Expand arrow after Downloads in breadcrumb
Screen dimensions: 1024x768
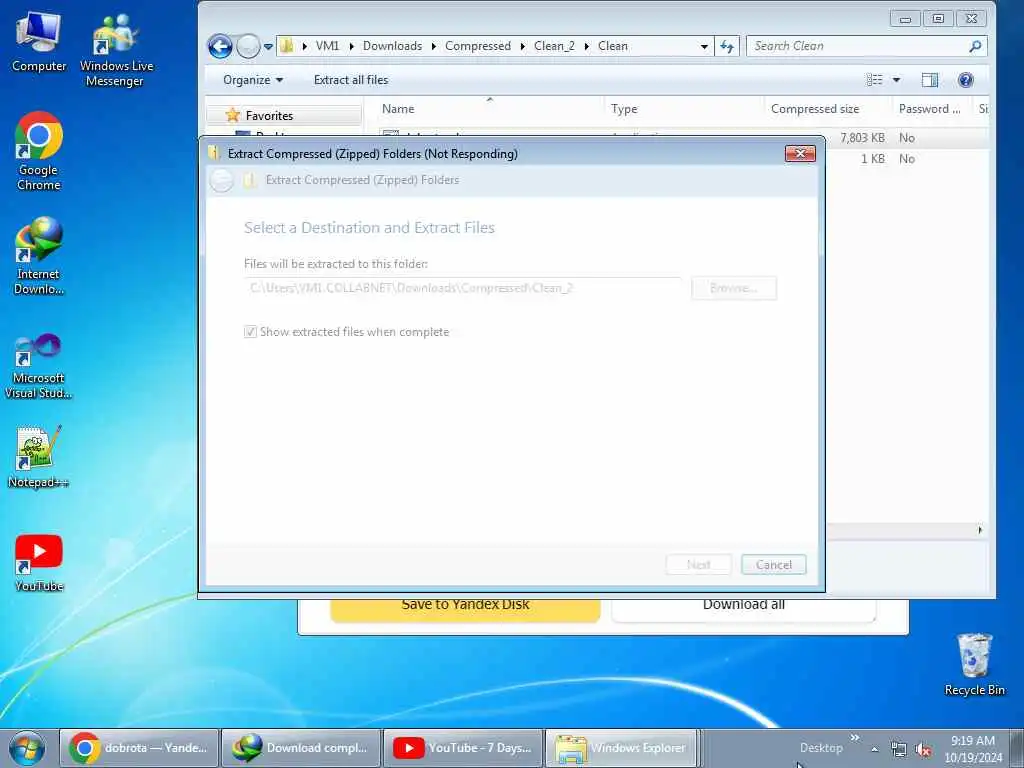434,46
